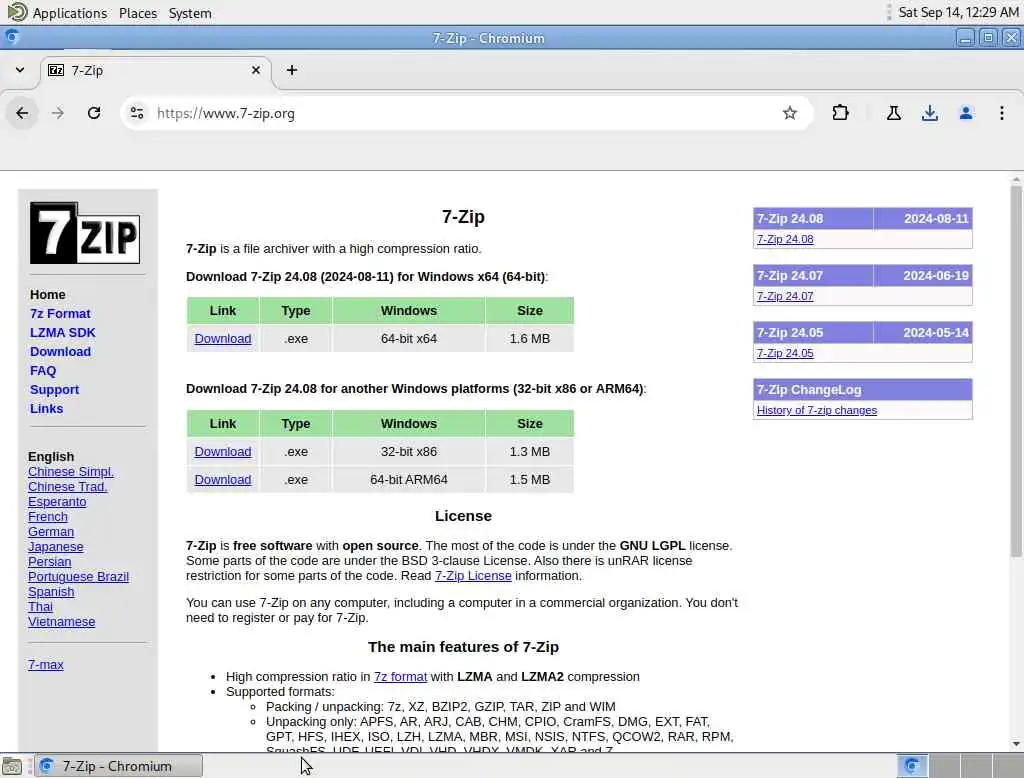Switch language to Chinese Simpl.
The height and width of the screenshot is (778, 1024).
pyautogui.click(x=71, y=472)
